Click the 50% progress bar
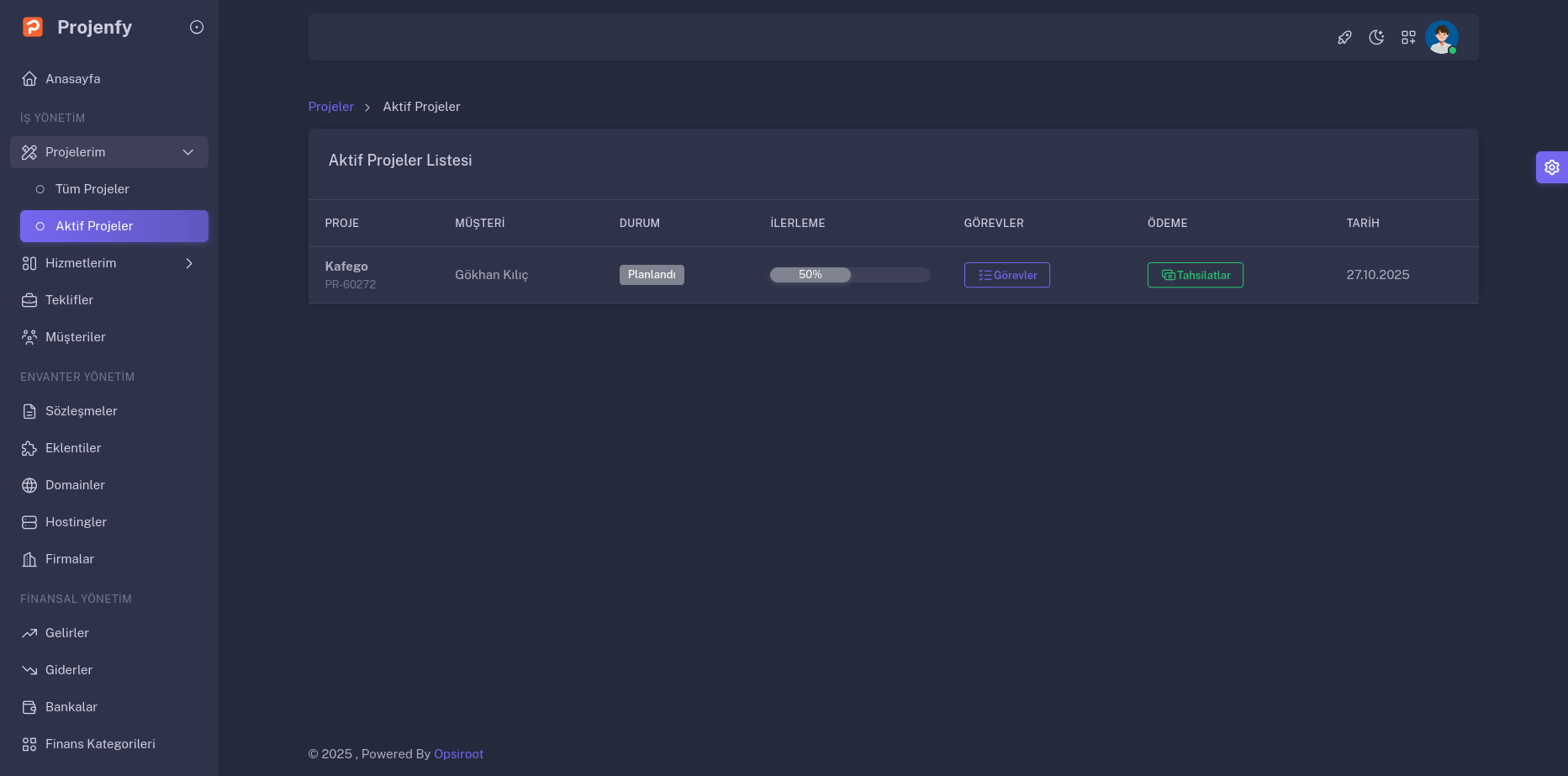The height and width of the screenshot is (776, 1568). [x=849, y=275]
